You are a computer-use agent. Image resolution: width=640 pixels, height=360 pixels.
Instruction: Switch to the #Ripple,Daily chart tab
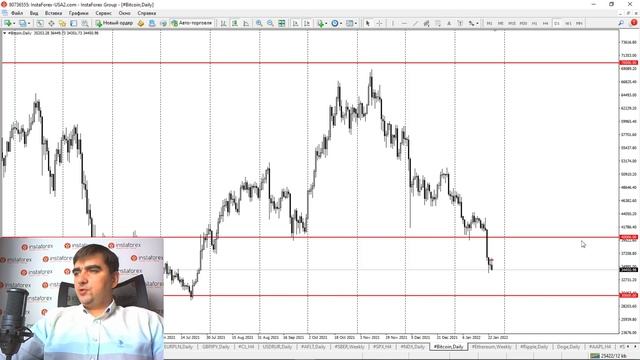[x=534, y=347]
